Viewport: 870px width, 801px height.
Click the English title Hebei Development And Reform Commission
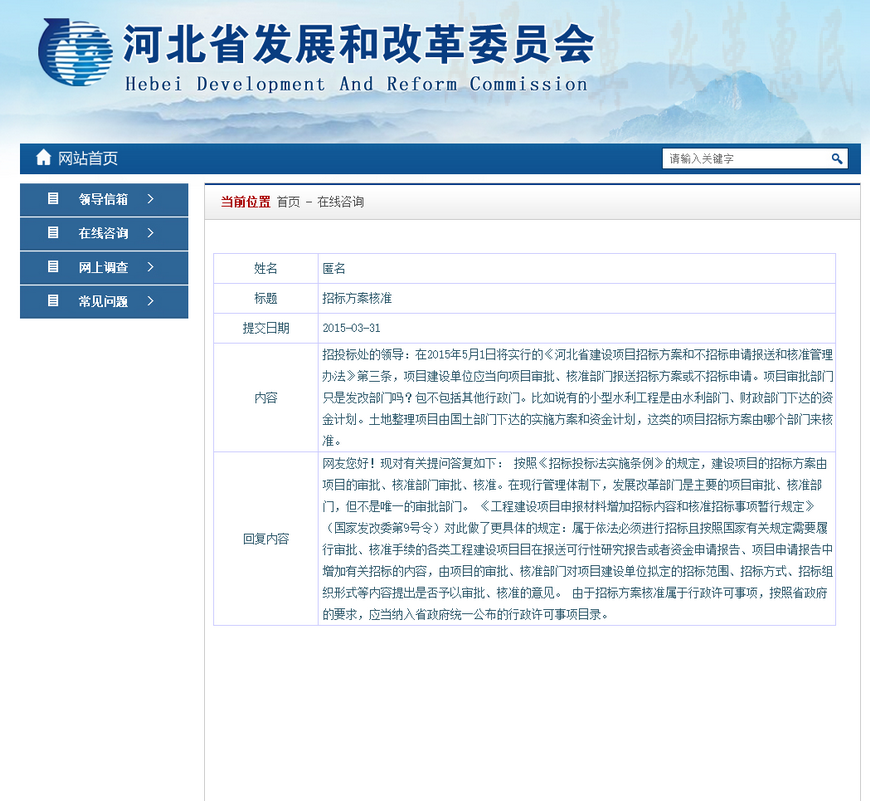[x=356, y=84]
